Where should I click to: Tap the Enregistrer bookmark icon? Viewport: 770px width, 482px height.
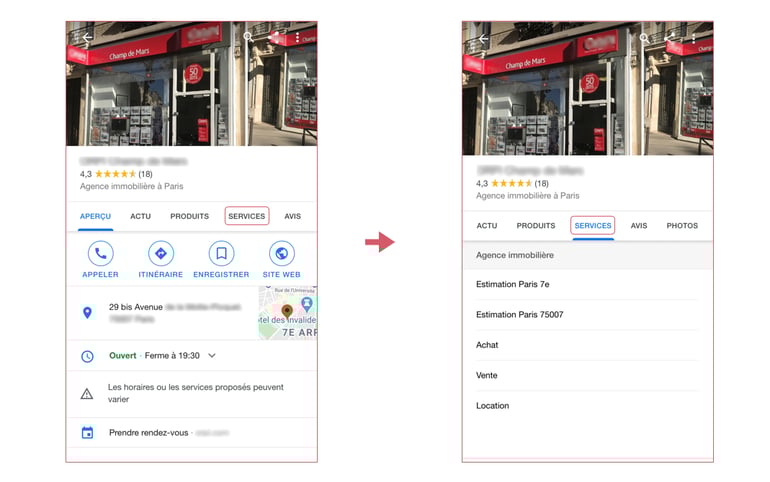(221, 253)
